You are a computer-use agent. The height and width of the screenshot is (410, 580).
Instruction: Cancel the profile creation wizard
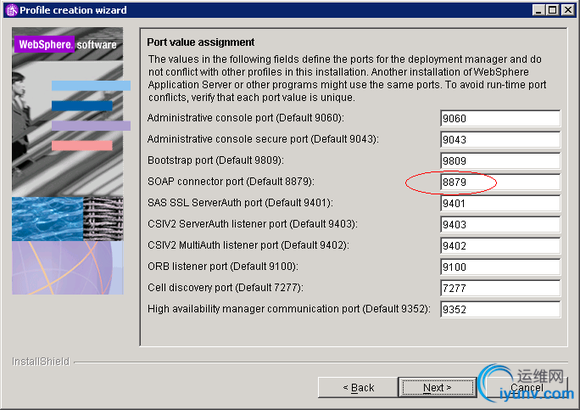527,387
